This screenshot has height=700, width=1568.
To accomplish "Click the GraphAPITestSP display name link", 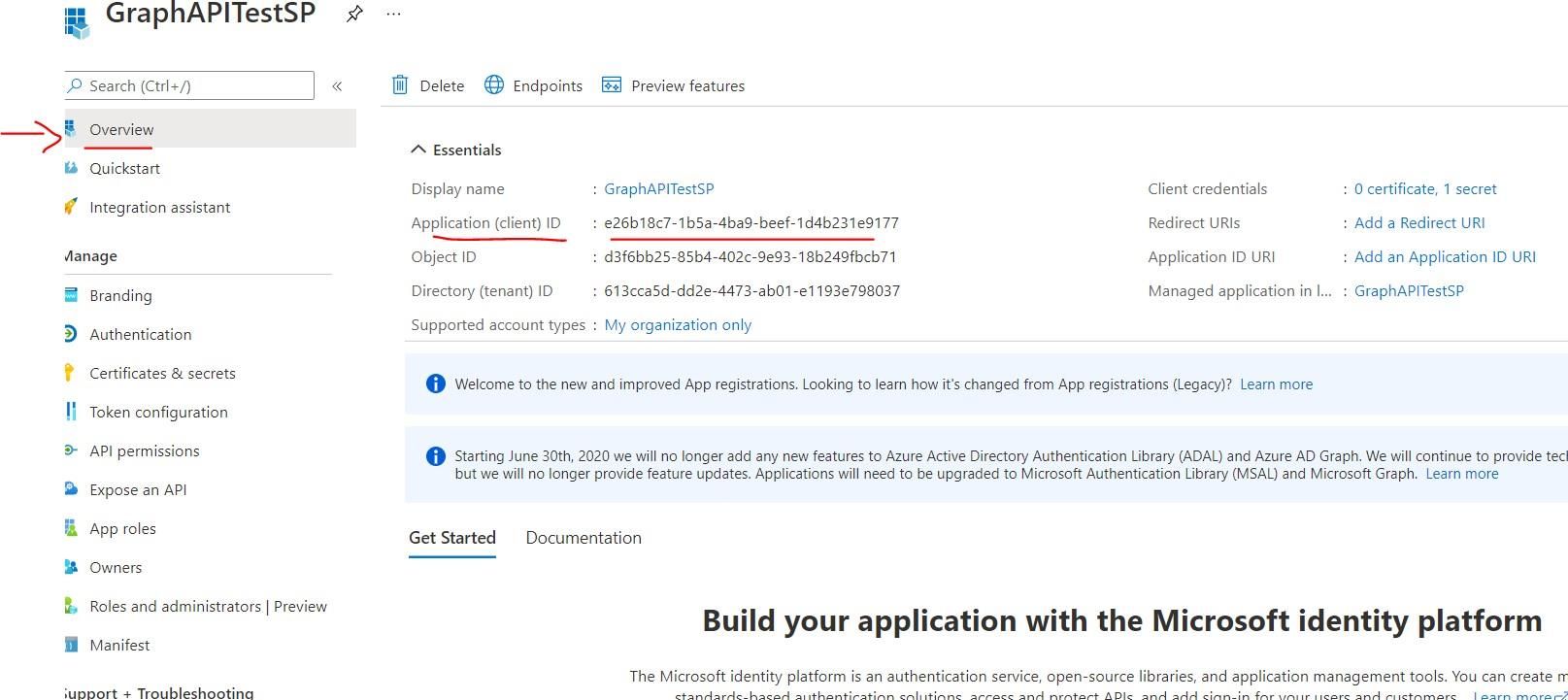I will point(659,188).
